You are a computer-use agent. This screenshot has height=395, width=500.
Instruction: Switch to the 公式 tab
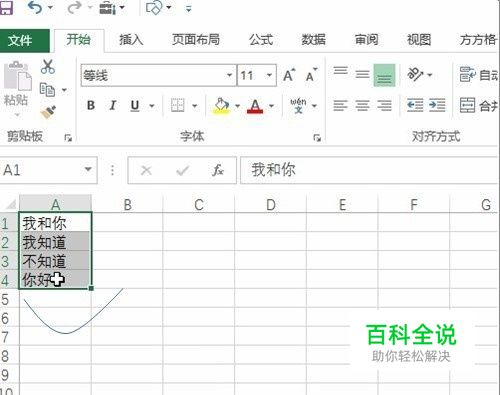(x=261, y=40)
